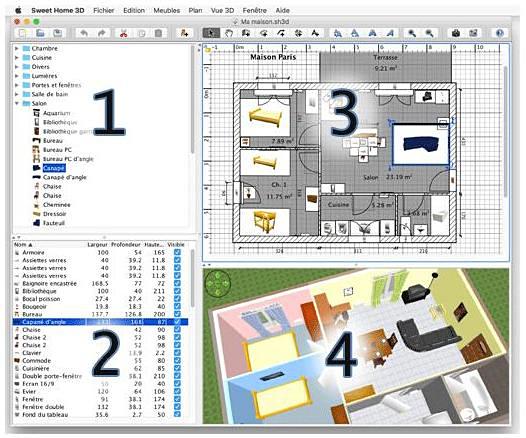Select the Pan hand tool
The width and height of the screenshot is (526, 438).
pyautogui.click(x=229, y=33)
